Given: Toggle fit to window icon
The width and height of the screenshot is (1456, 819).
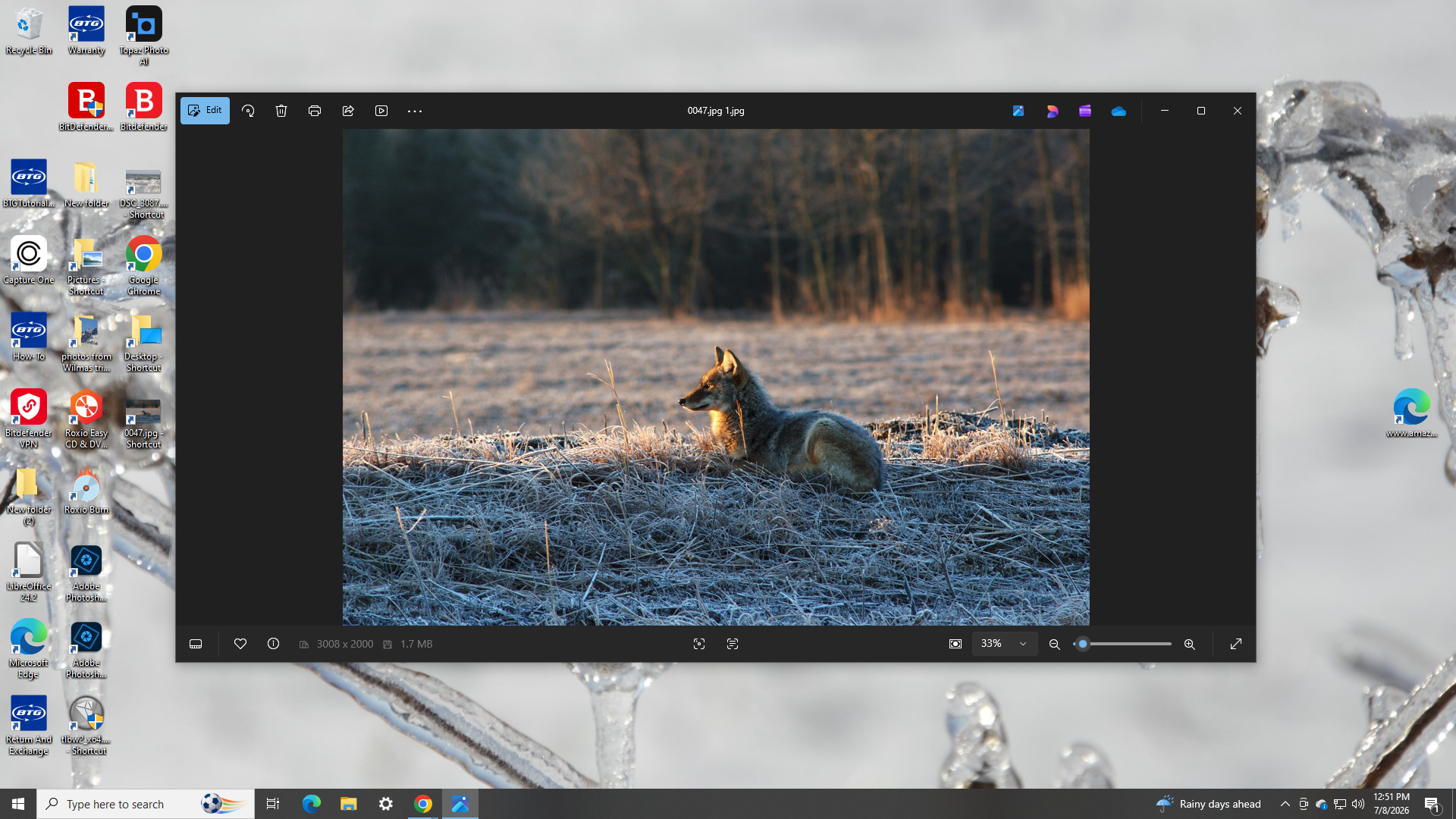Looking at the screenshot, I should pos(955,644).
